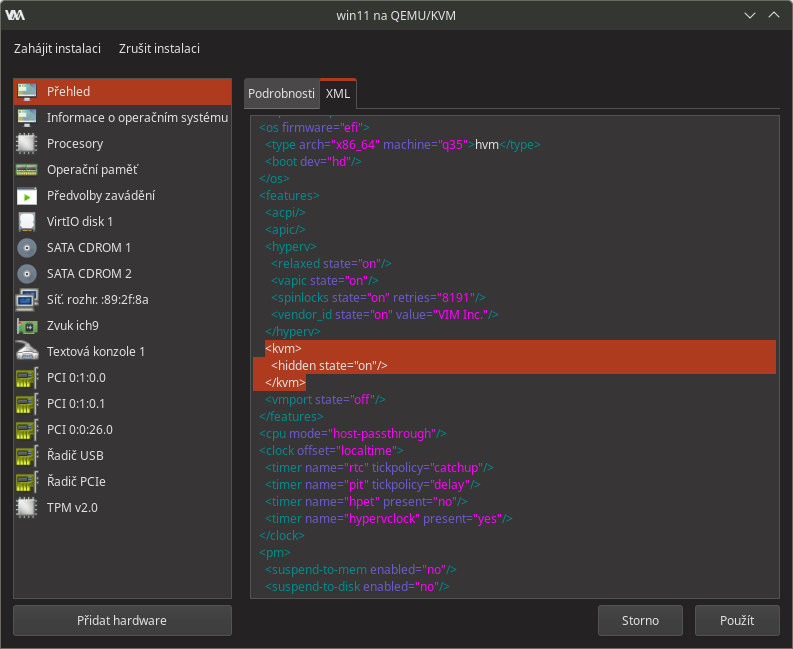This screenshot has width=793, height=649.
Task: Click the PCI 0:1:0.1 card icon
Action: [x=27, y=404]
